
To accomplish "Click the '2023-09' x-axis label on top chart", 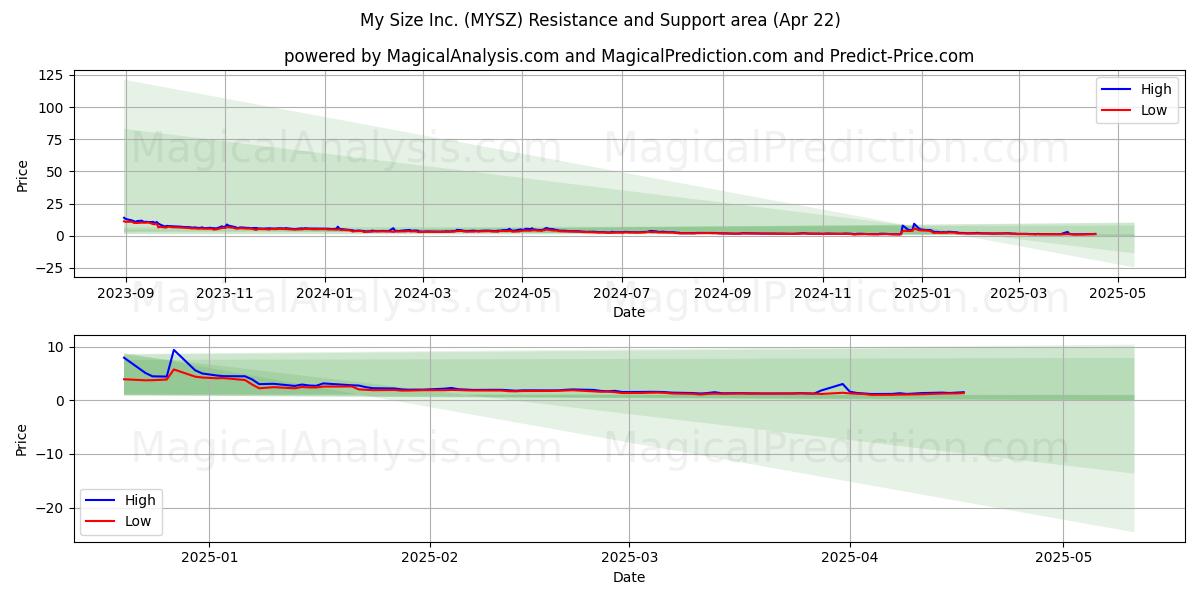I will (x=125, y=295).
